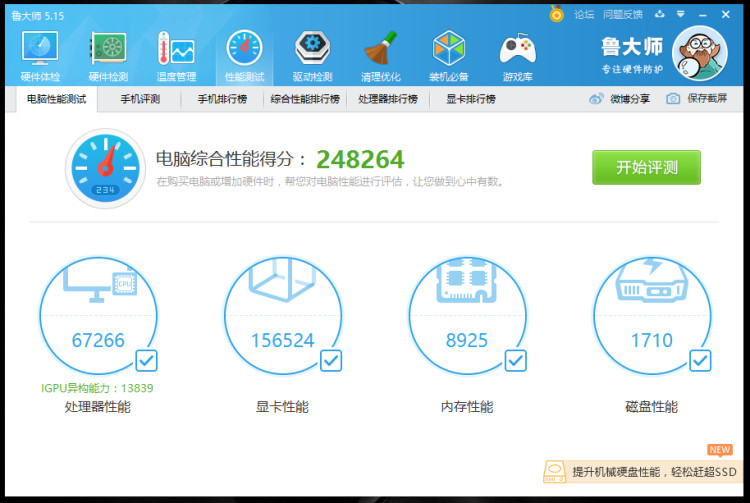Open the 清理优化 cleanup broom icon
The image size is (750, 503).
[381, 48]
